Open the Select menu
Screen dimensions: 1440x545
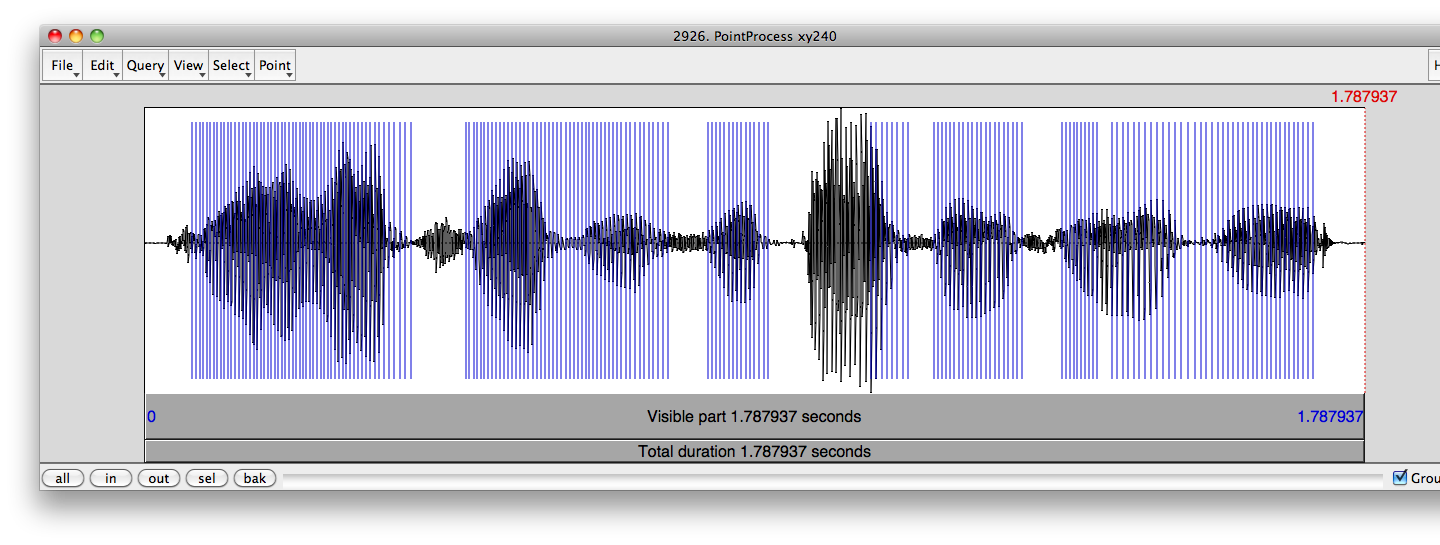coord(231,66)
